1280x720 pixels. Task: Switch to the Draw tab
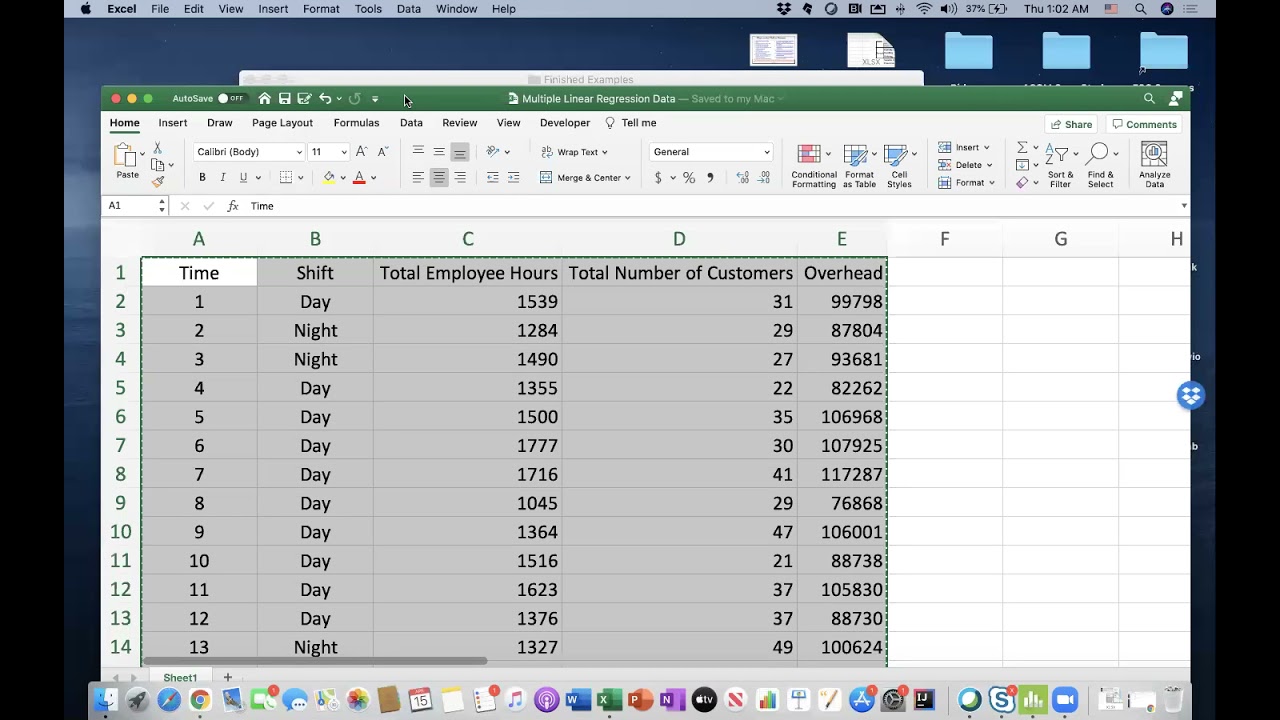(x=220, y=123)
